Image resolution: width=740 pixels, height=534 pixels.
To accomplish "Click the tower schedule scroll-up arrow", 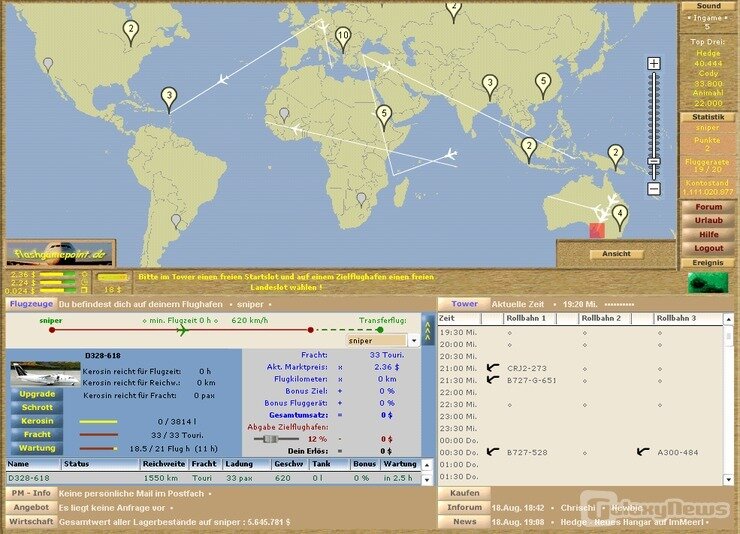I will coord(728,319).
